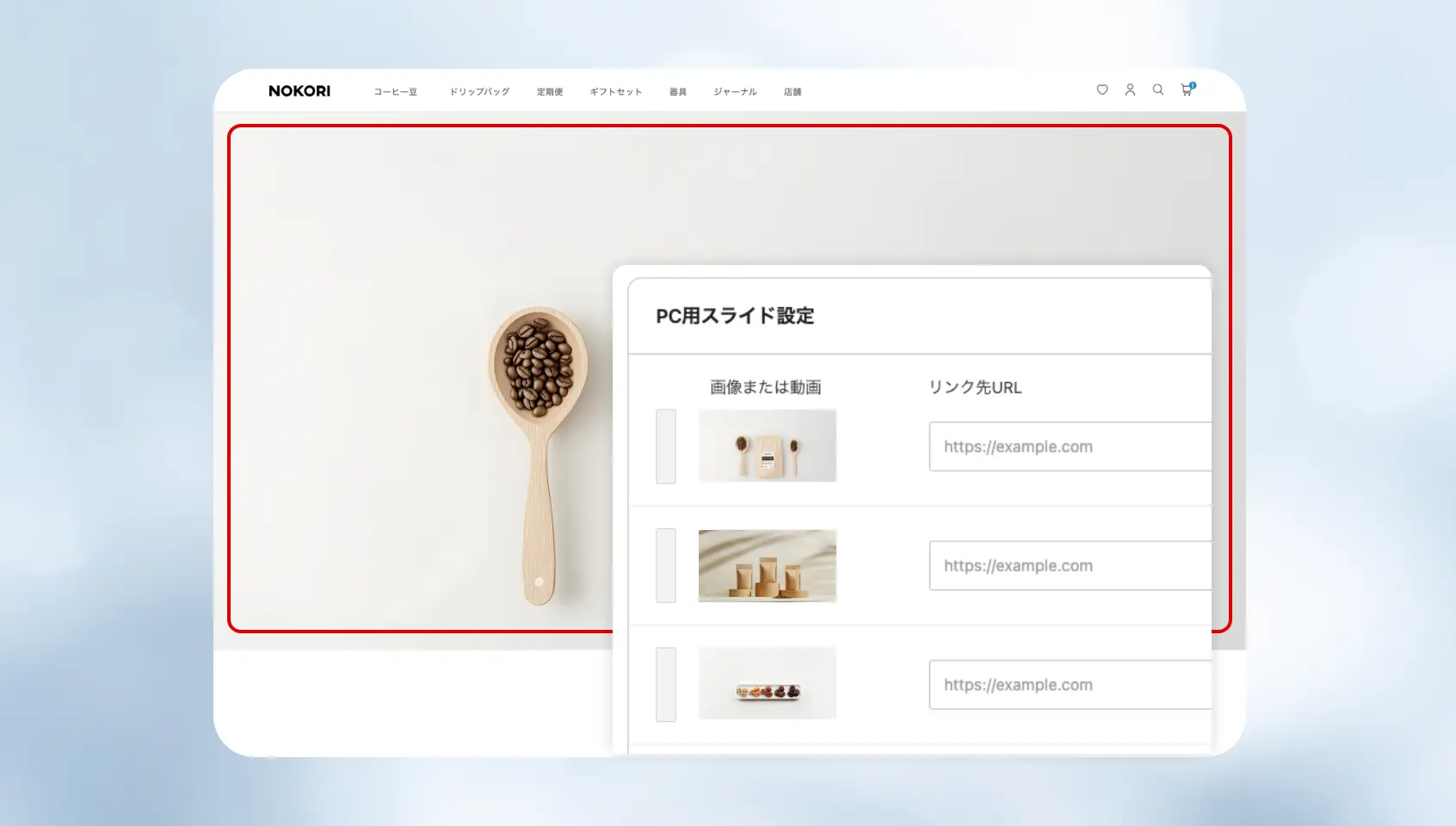This screenshot has height=826, width=1456.
Task: Grab the handle beside the coffee bag slide
Action: 666,446
